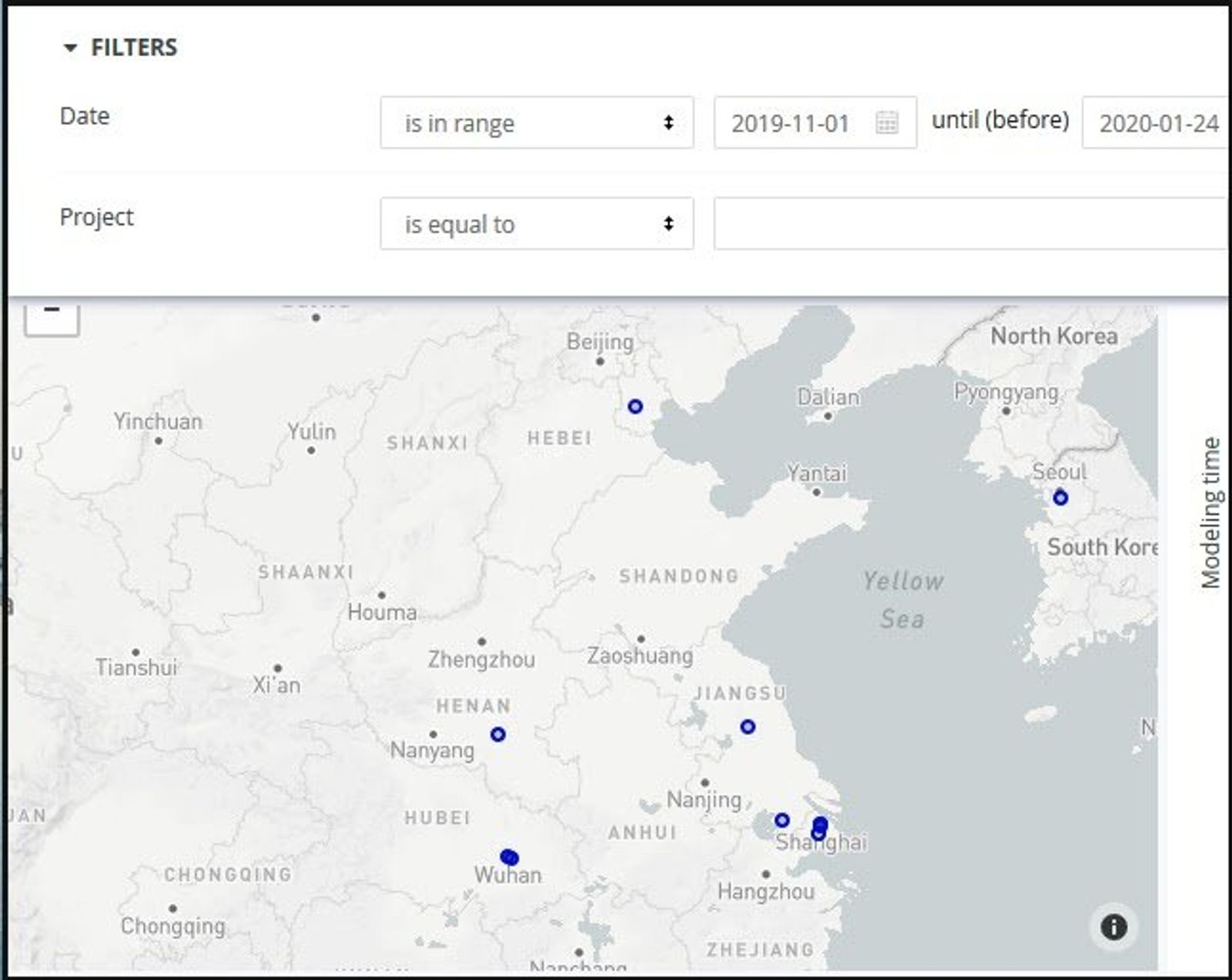The width and height of the screenshot is (1232, 980).
Task: Click the end date field 2020-01-24
Action: click(x=1157, y=123)
